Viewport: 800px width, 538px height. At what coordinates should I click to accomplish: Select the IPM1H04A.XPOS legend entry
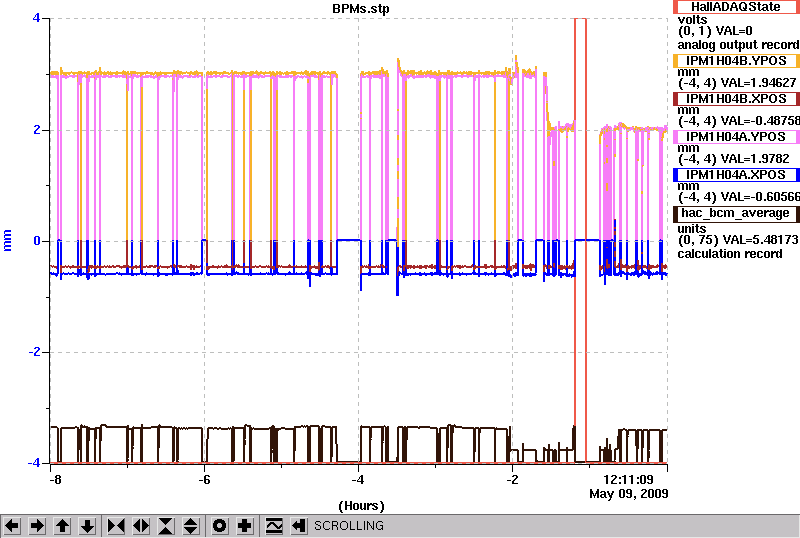pyautogui.click(x=736, y=175)
